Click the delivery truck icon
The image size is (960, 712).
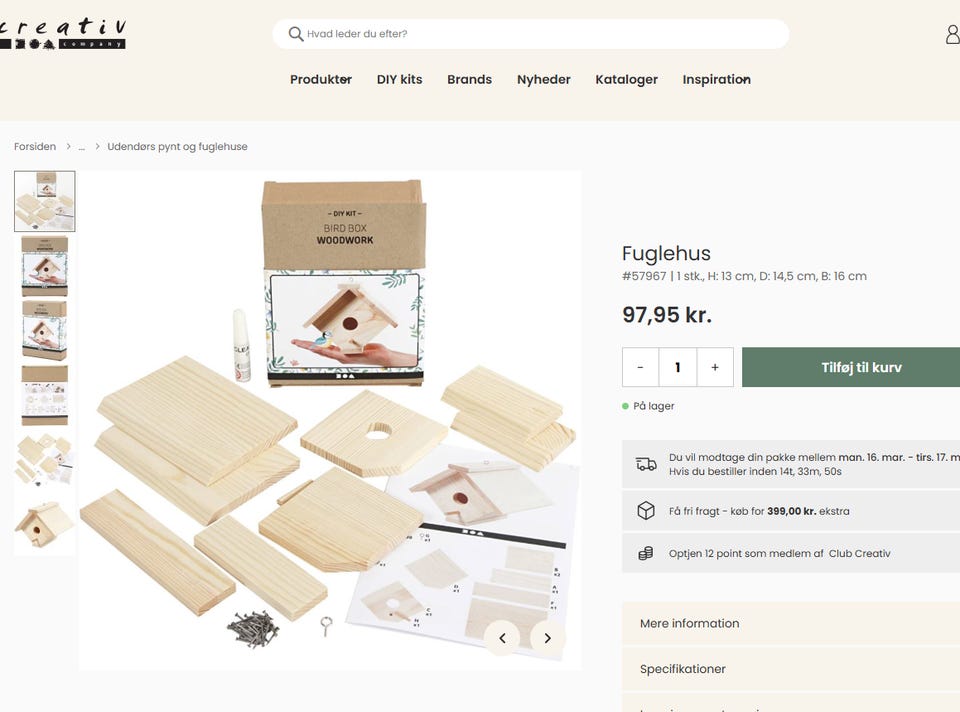(x=646, y=464)
